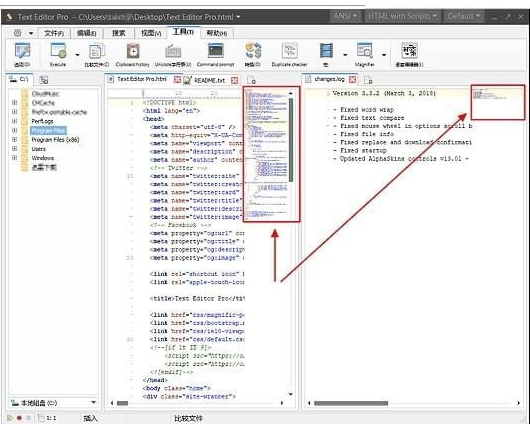Open the 工具 (Tools) menu tab

pos(184,32)
